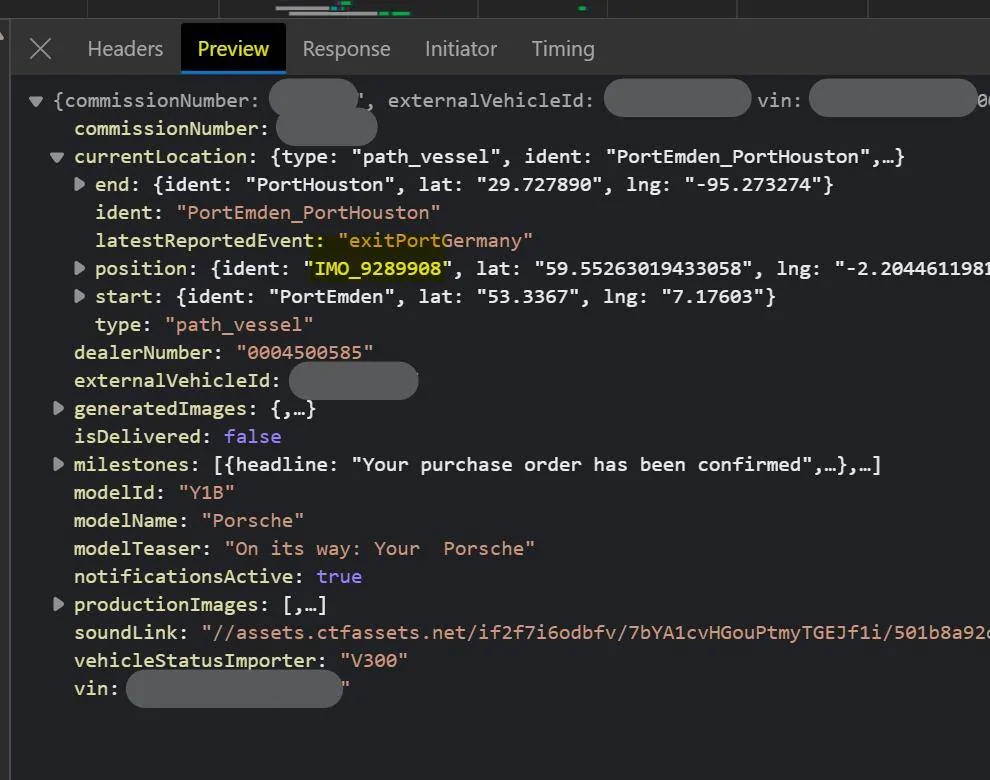Expand the generatedImages object

point(58,409)
